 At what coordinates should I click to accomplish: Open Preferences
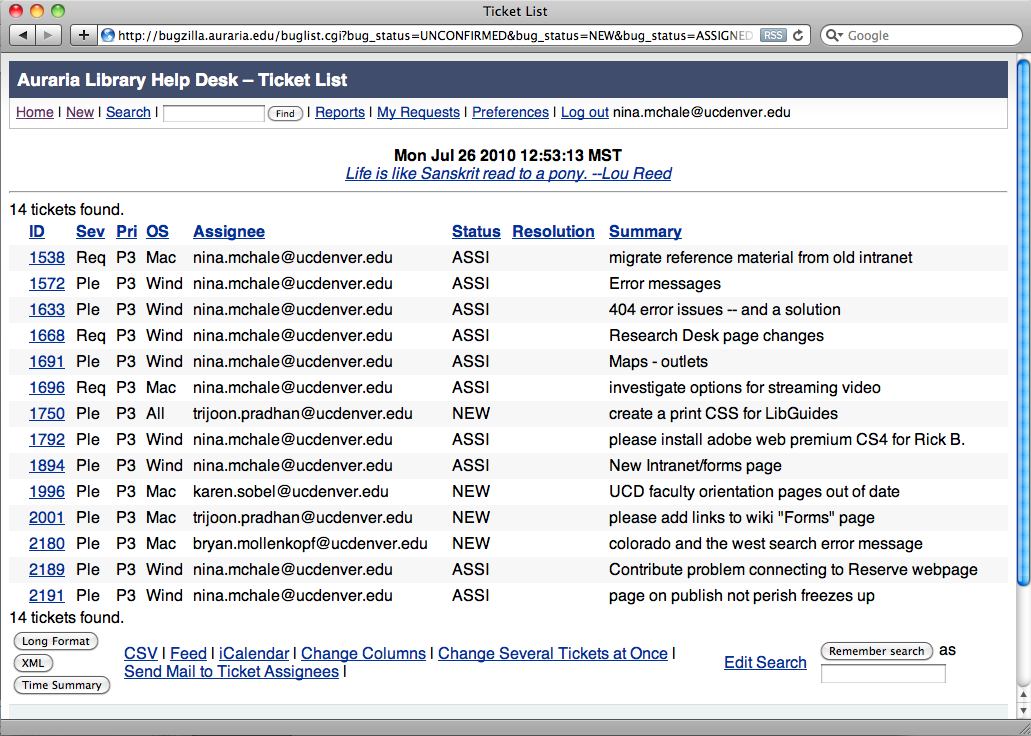pos(510,112)
